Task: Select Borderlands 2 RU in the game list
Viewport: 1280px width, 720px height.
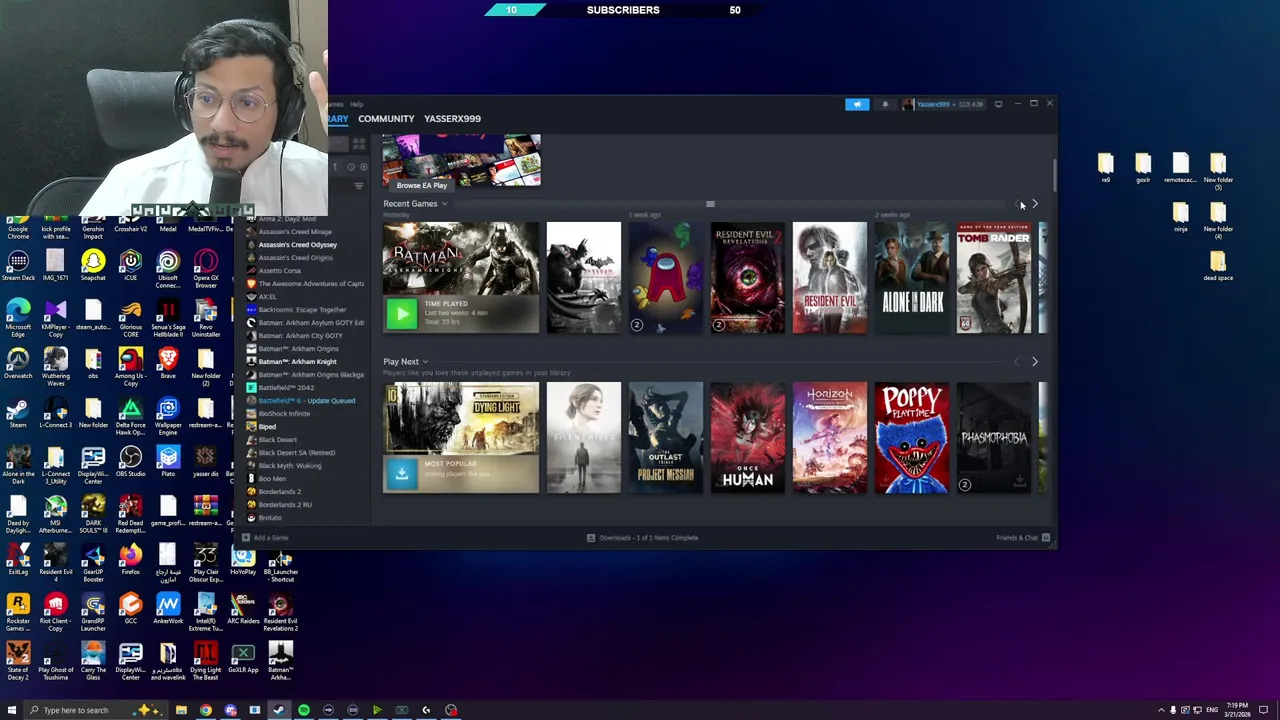Action: pyautogui.click(x=285, y=505)
